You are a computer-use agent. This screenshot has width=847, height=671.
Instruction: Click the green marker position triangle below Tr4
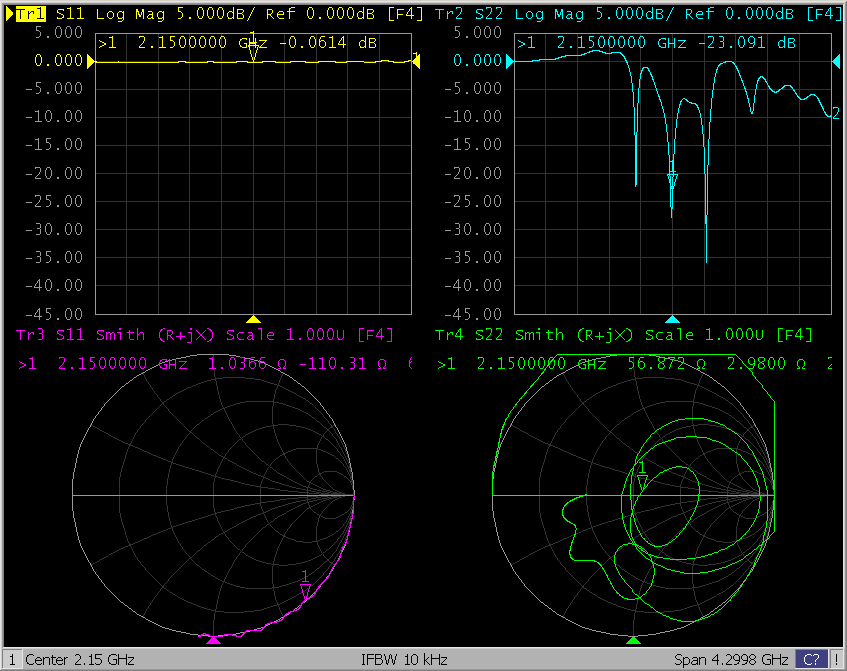[x=633, y=639]
